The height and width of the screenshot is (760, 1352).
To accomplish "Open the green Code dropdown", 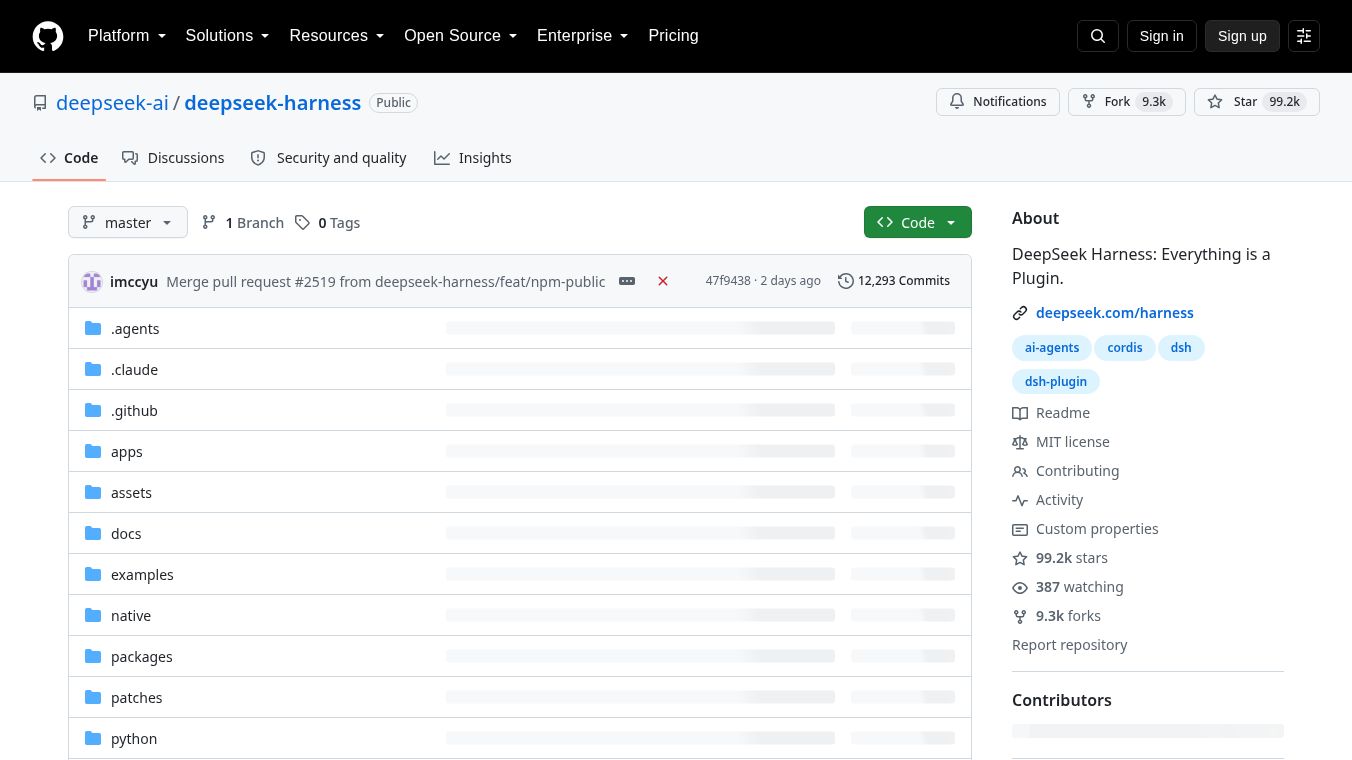I will (918, 222).
